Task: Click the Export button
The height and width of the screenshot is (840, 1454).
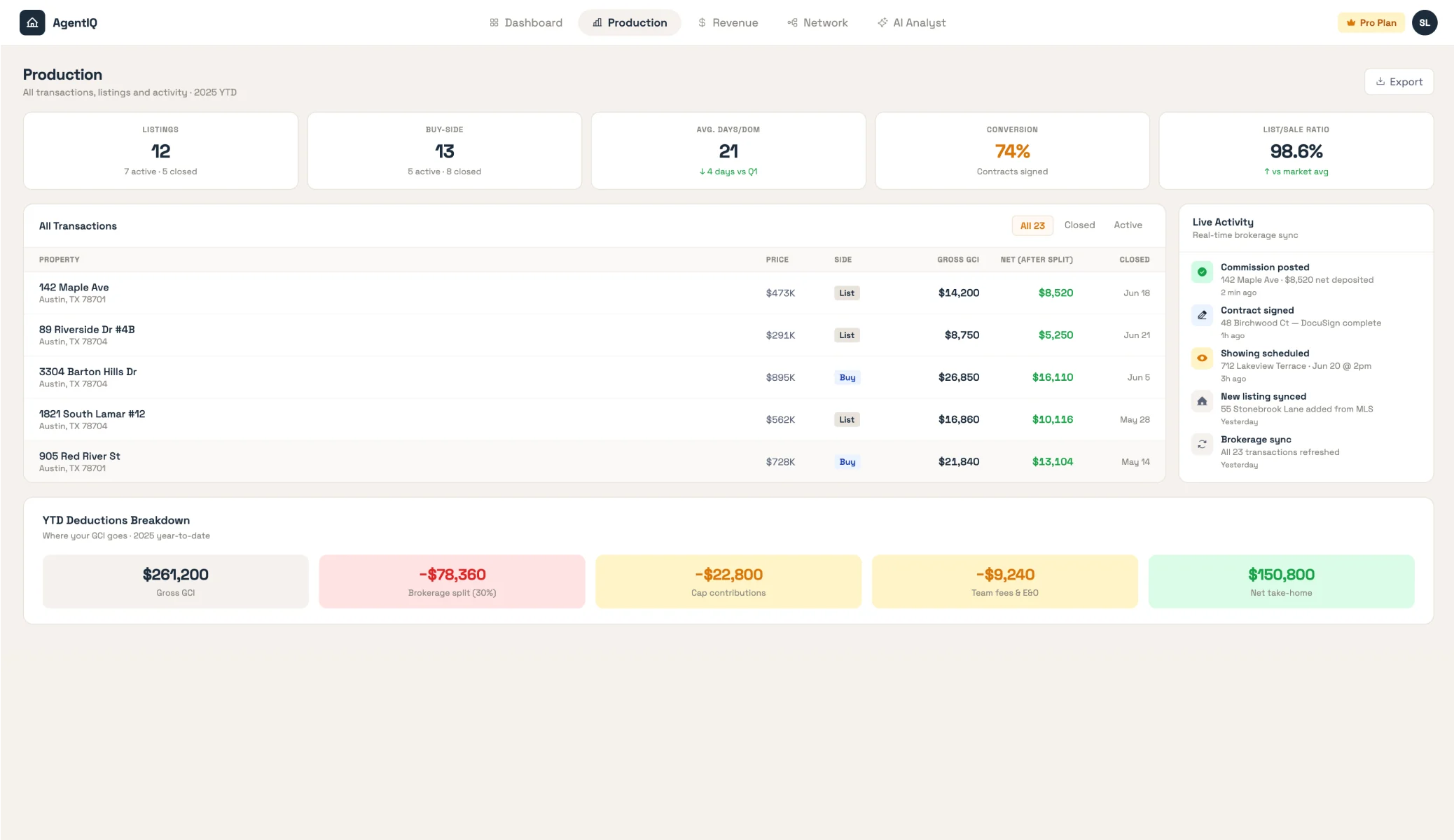Action: pos(1399,81)
